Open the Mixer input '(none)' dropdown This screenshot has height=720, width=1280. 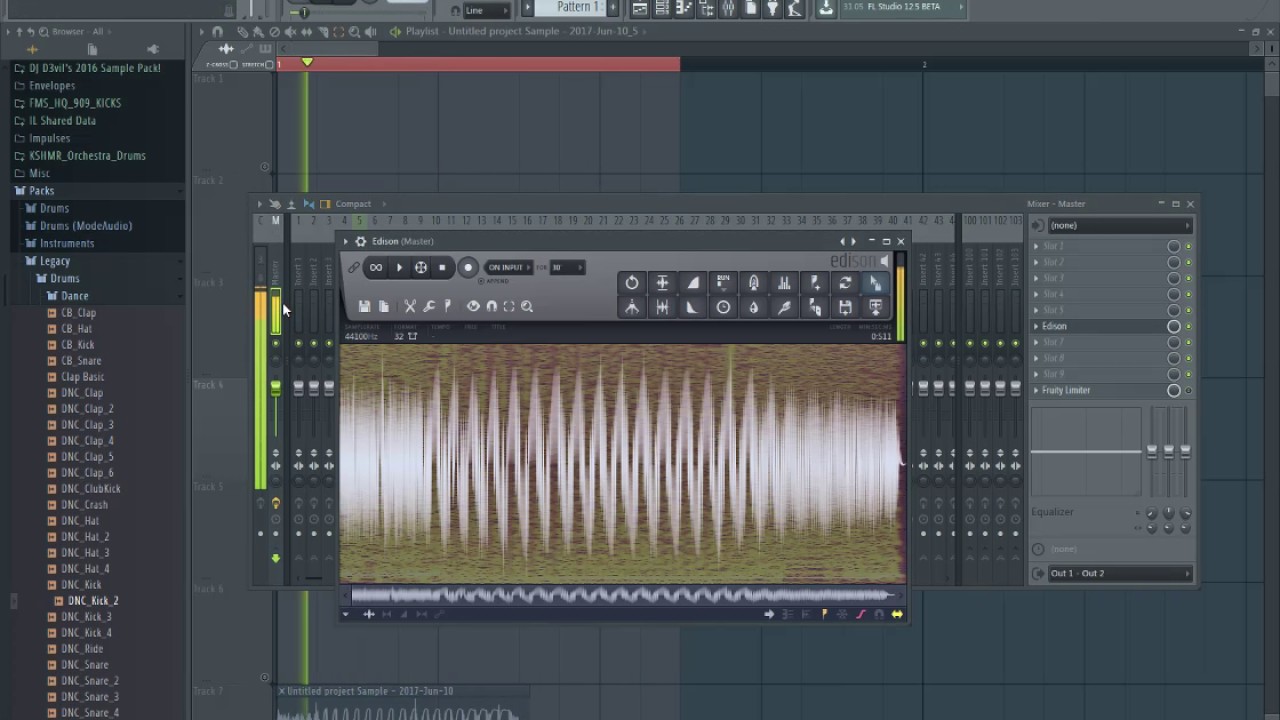tap(1119, 225)
